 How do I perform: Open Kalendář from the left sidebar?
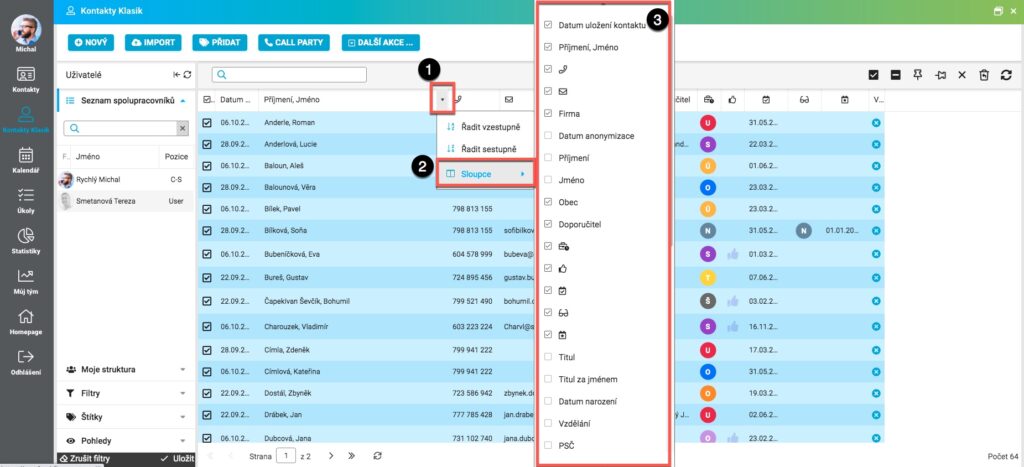pos(26,160)
